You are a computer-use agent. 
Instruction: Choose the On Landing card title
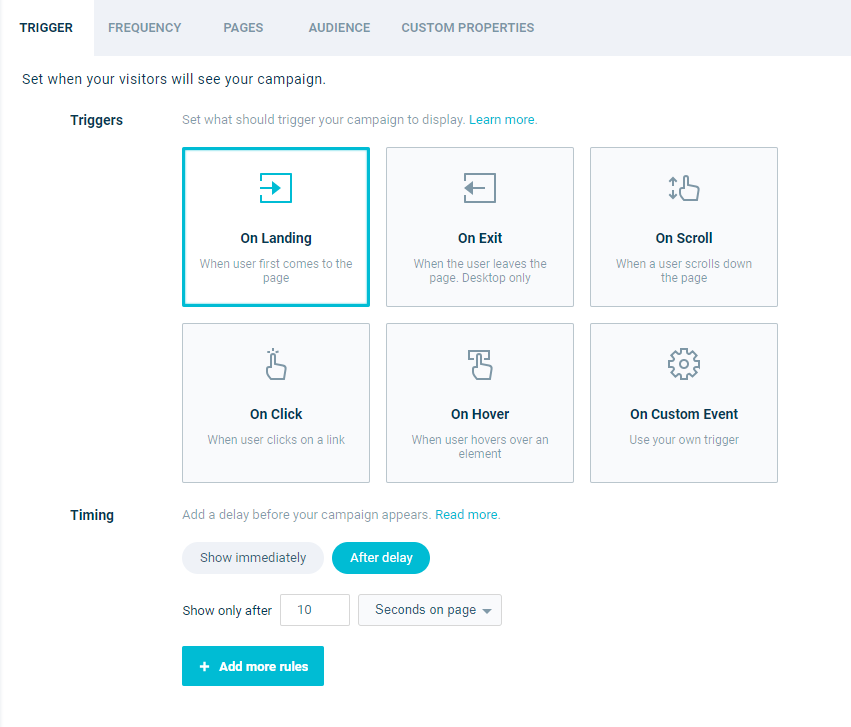click(276, 238)
